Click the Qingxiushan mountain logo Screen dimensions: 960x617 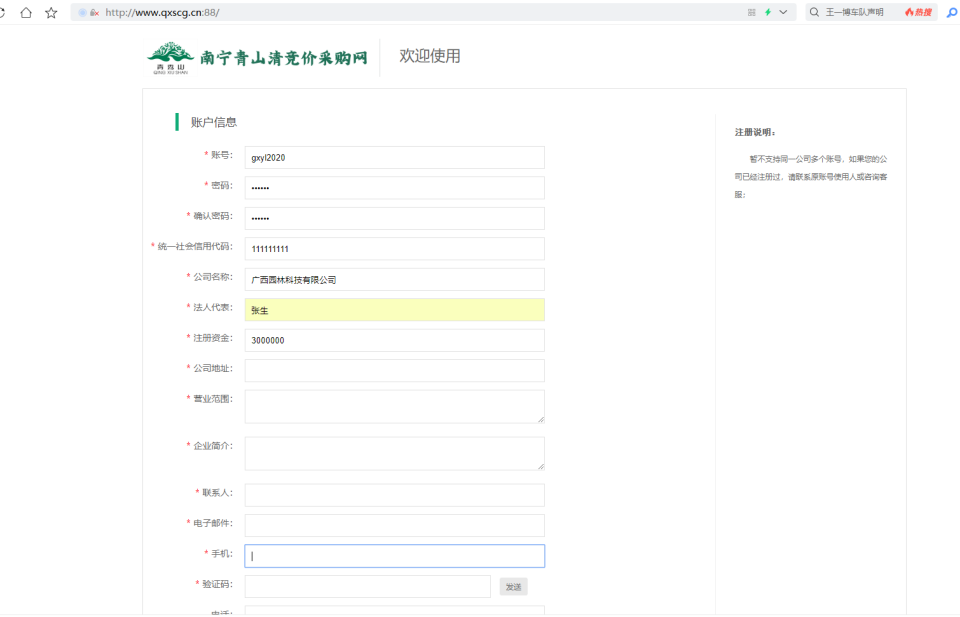(x=170, y=57)
